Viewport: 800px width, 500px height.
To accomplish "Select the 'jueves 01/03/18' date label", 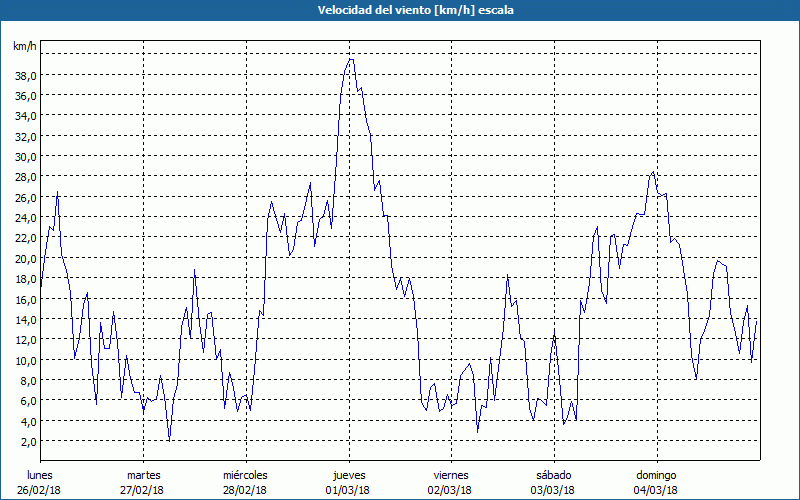I will point(348,482).
